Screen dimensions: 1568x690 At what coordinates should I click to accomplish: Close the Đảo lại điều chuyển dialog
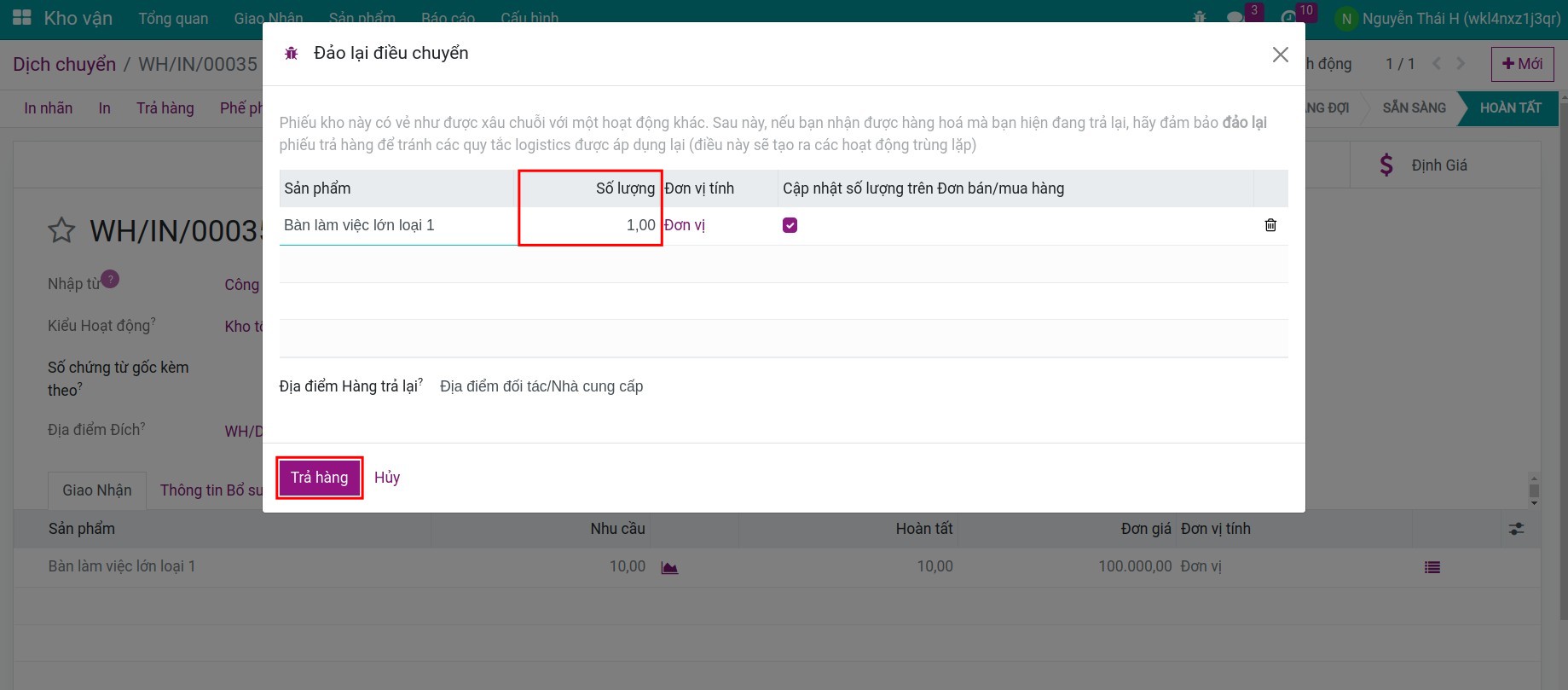point(1280,55)
